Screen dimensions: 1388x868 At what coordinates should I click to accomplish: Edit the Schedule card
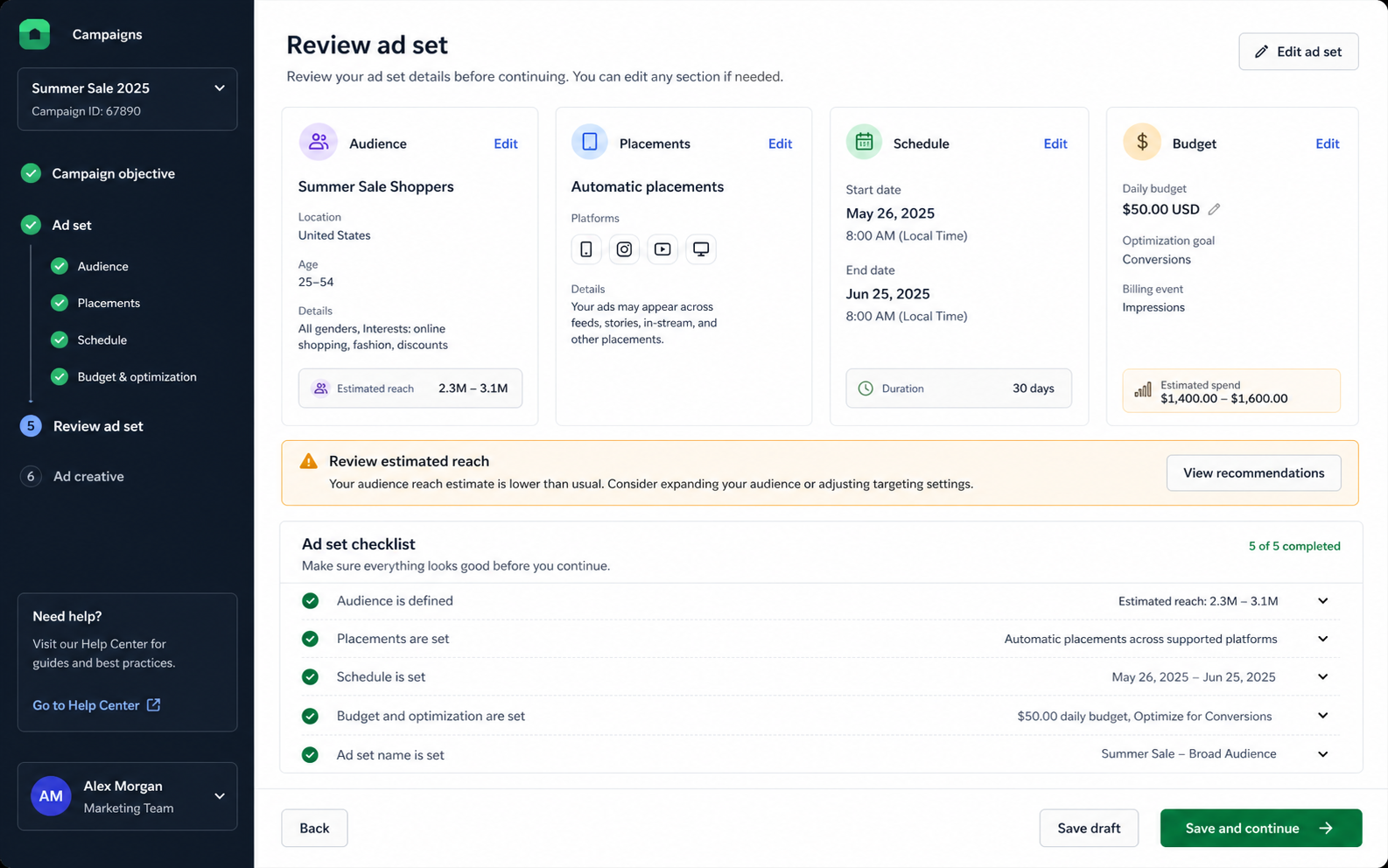point(1055,143)
